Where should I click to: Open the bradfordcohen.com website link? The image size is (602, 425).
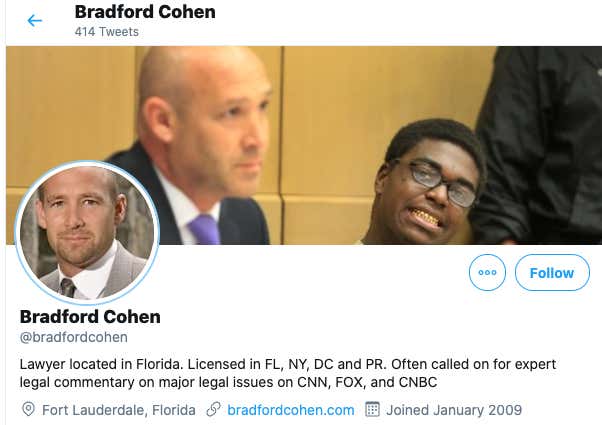[291, 410]
